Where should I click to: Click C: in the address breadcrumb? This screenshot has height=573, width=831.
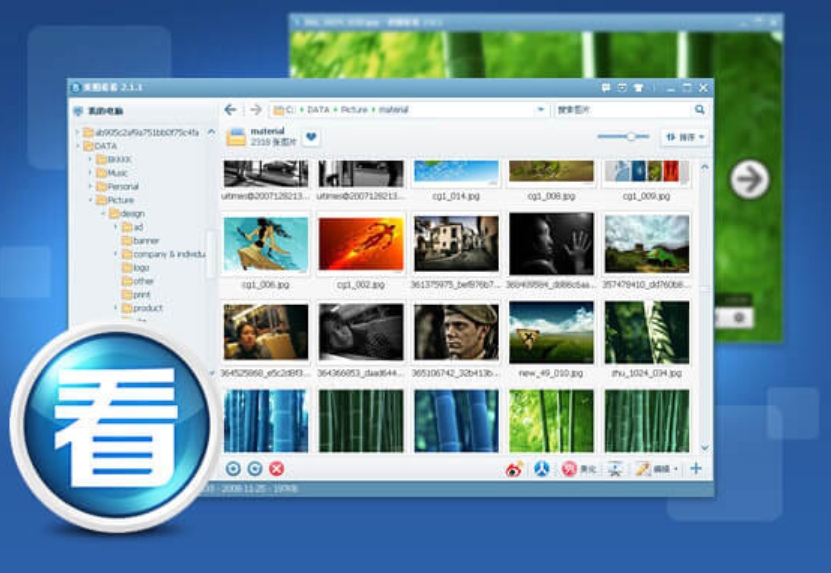[290, 110]
